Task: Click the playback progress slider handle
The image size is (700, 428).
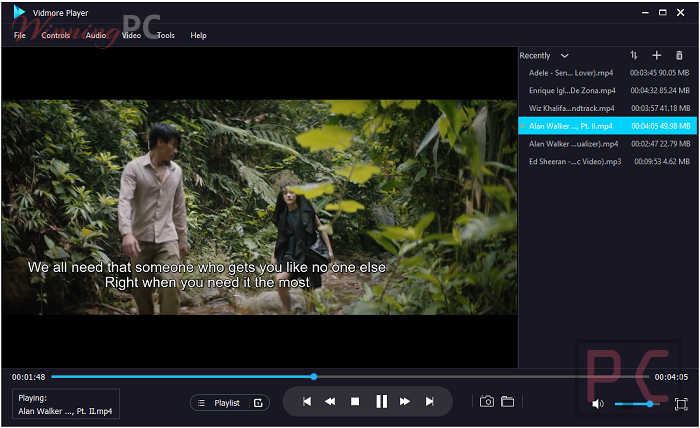Action: point(314,377)
